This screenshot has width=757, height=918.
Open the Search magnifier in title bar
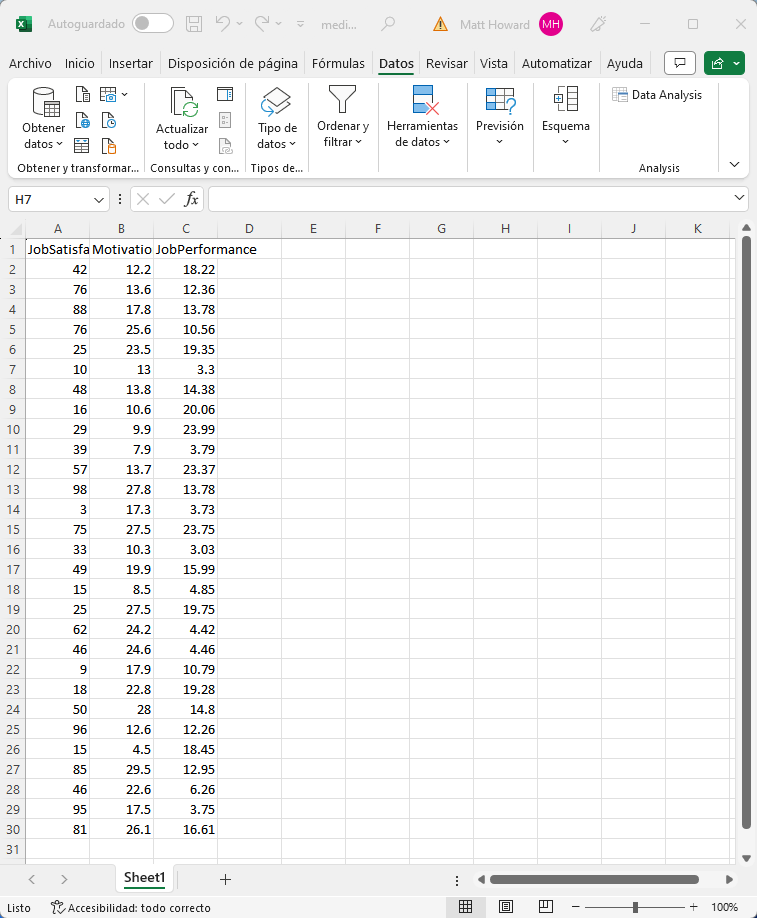(388, 23)
